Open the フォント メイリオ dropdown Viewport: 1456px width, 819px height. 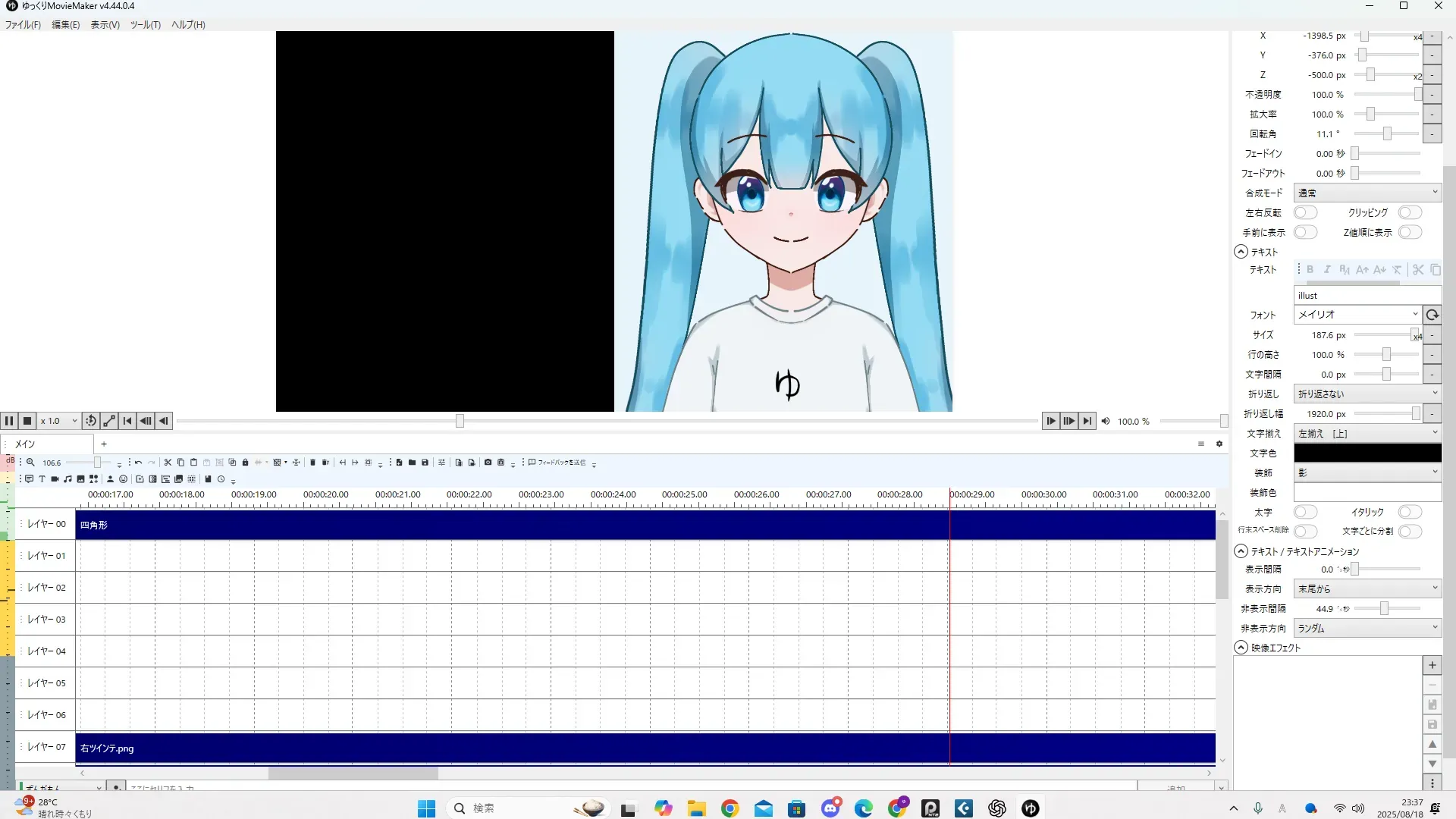[x=1357, y=315]
